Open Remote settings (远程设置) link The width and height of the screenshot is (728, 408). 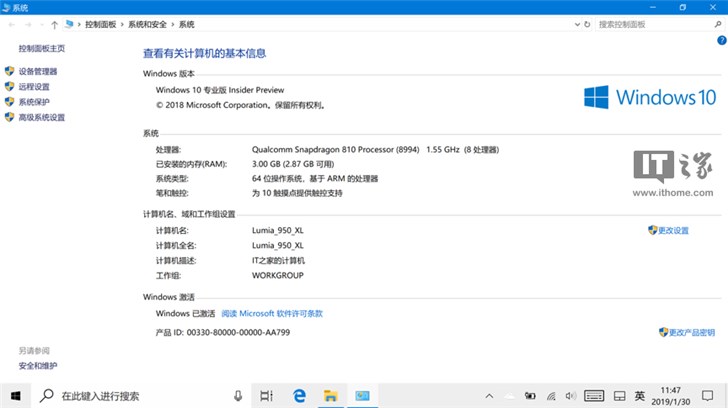click(x=34, y=87)
